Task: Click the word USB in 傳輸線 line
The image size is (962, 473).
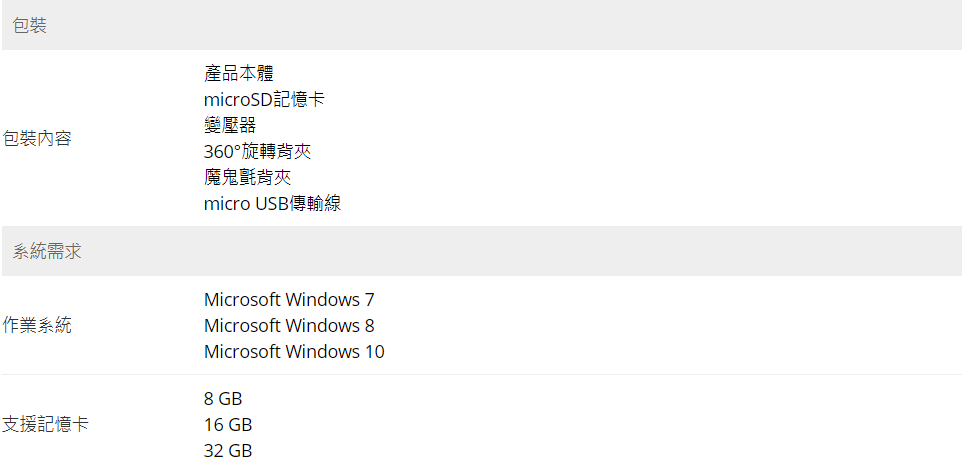Action: point(272,204)
